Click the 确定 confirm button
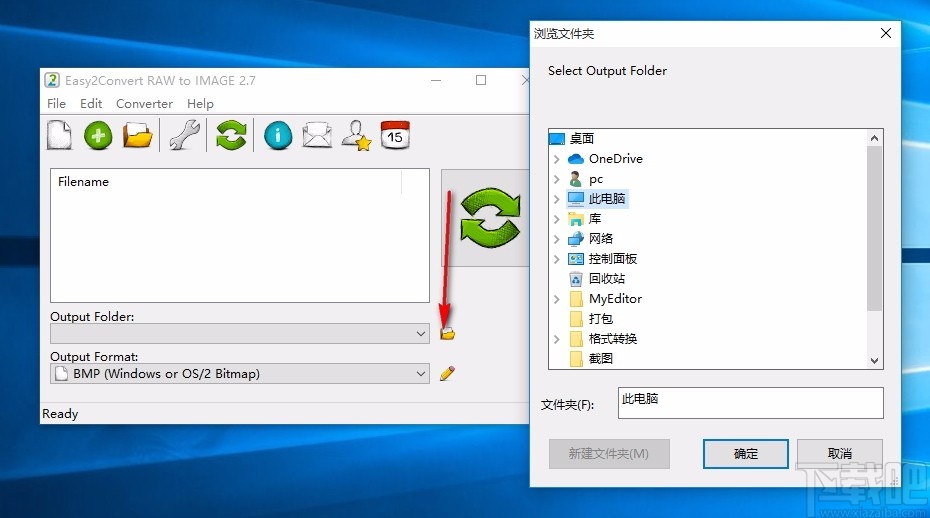 pyautogui.click(x=746, y=454)
